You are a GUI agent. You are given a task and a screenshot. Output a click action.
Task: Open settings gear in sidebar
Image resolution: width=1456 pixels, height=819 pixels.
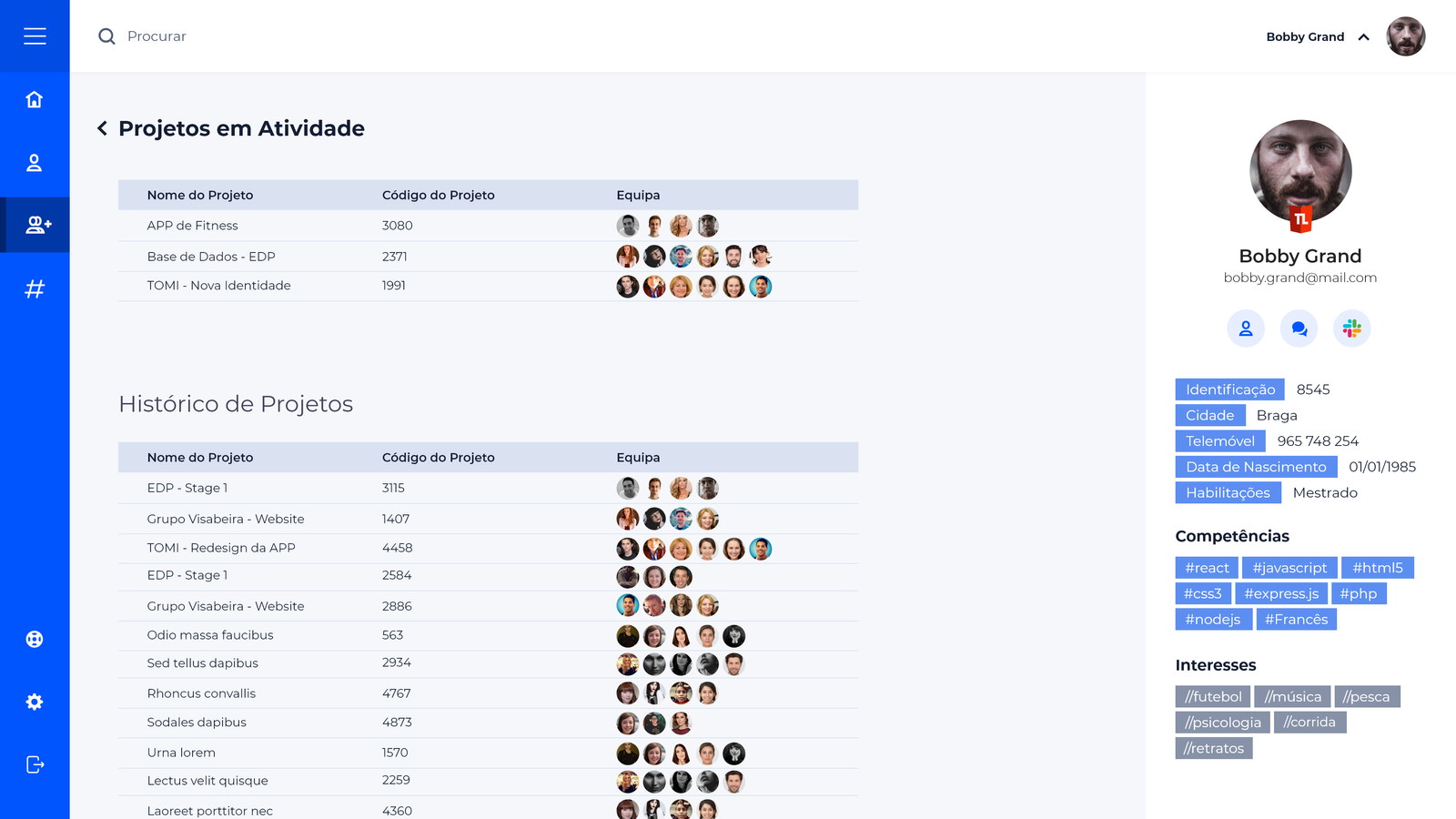pyautogui.click(x=35, y=702)
